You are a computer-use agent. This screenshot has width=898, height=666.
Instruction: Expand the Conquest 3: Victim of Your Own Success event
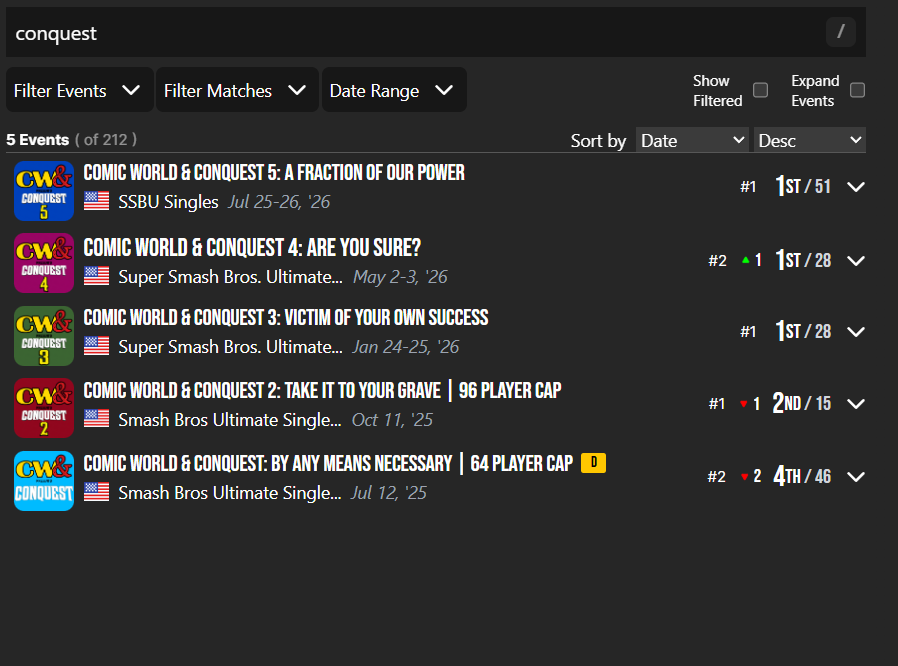(x=856, y=332)
